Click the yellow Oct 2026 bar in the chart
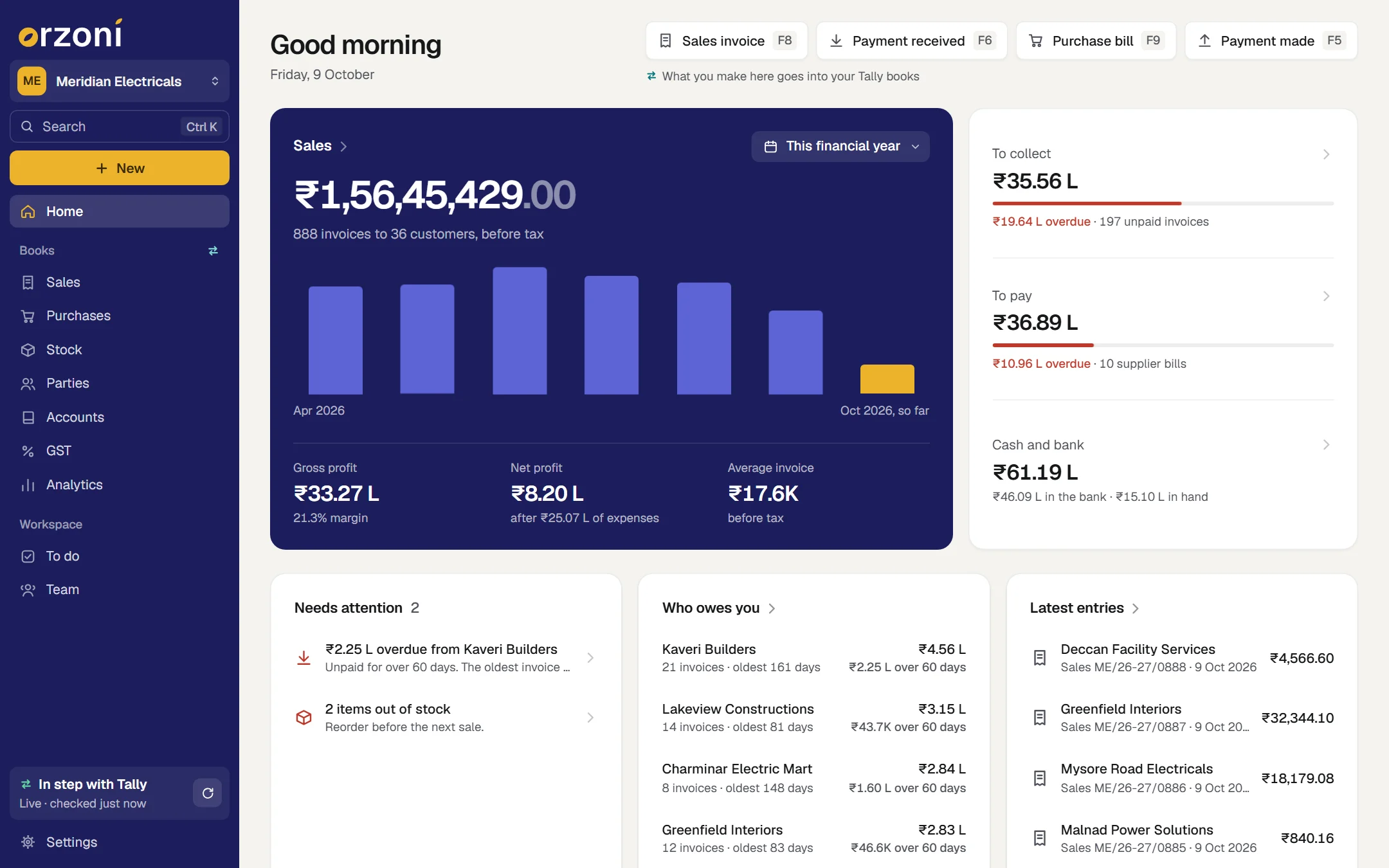 (x=887, y=379)
